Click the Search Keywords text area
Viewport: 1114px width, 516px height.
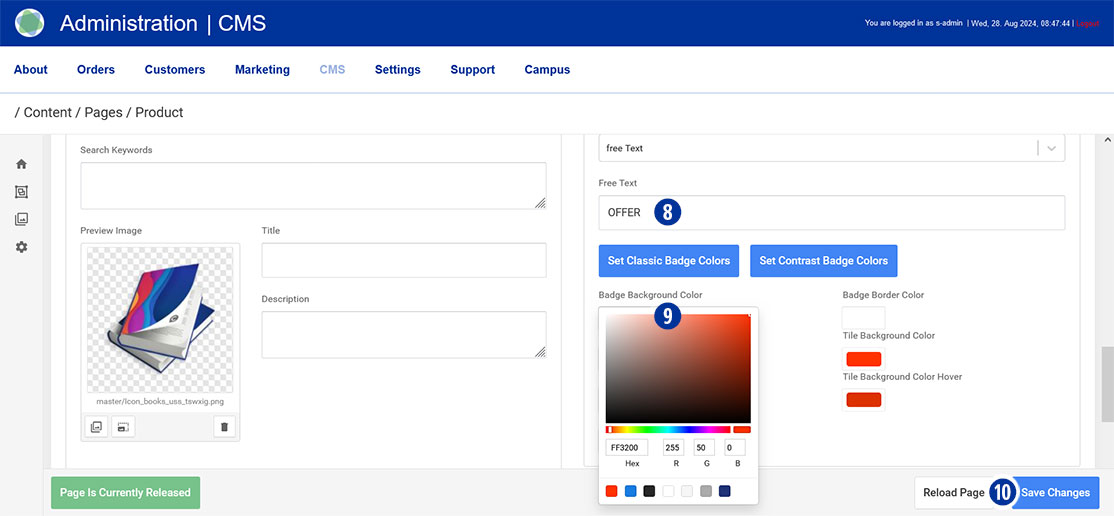313,186
